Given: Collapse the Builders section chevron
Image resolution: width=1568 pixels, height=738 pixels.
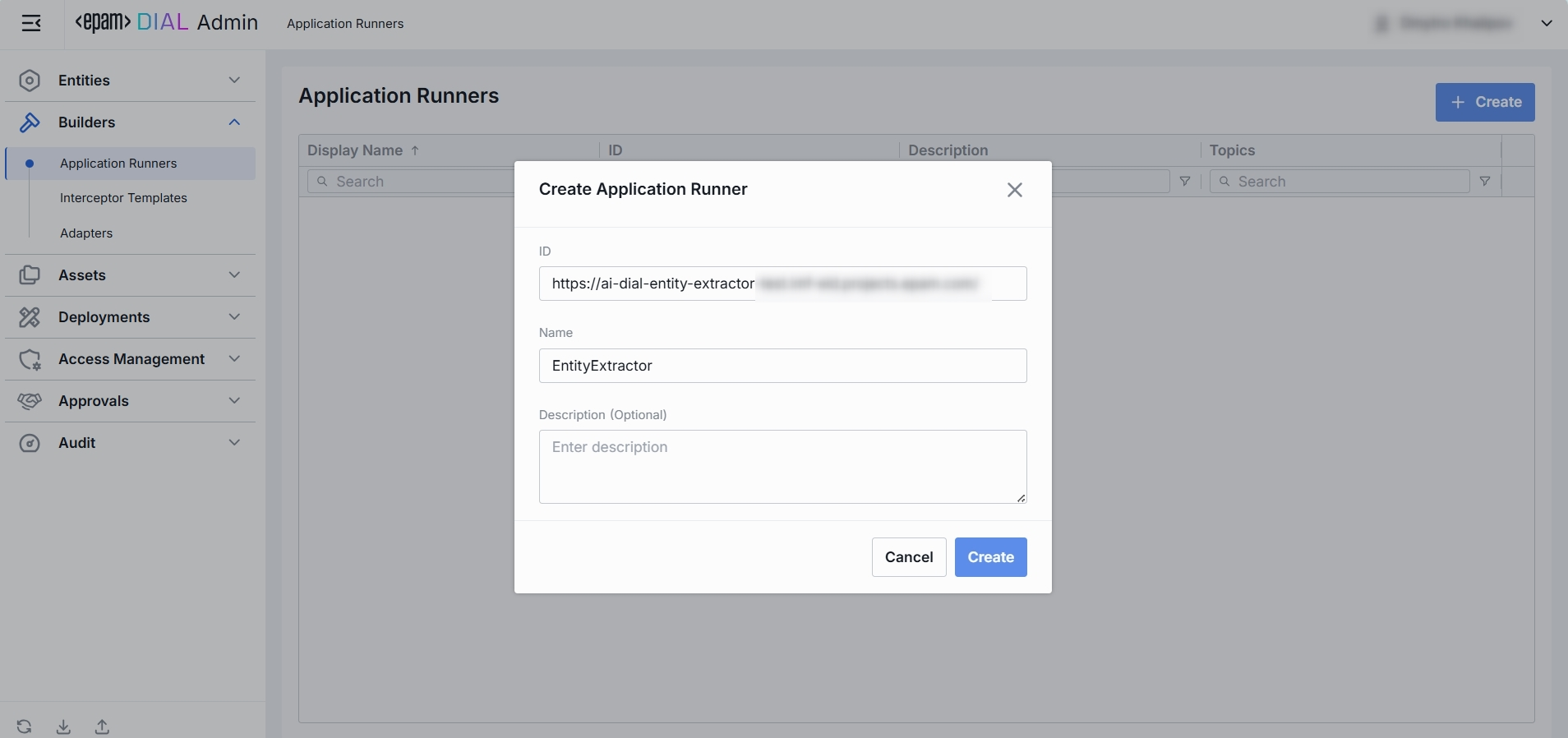Looking at the screenshot, I should pyautogui.click(x=234, y=122).
